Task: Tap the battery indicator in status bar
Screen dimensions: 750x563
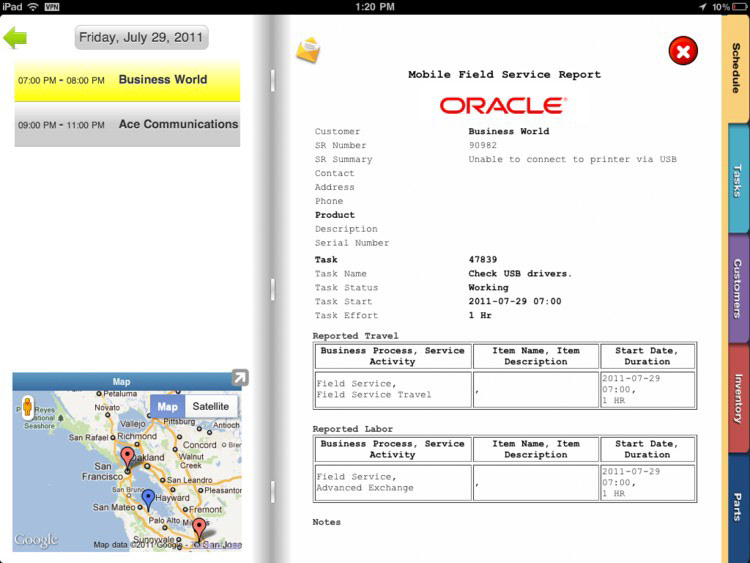Action: coord(739,7)
